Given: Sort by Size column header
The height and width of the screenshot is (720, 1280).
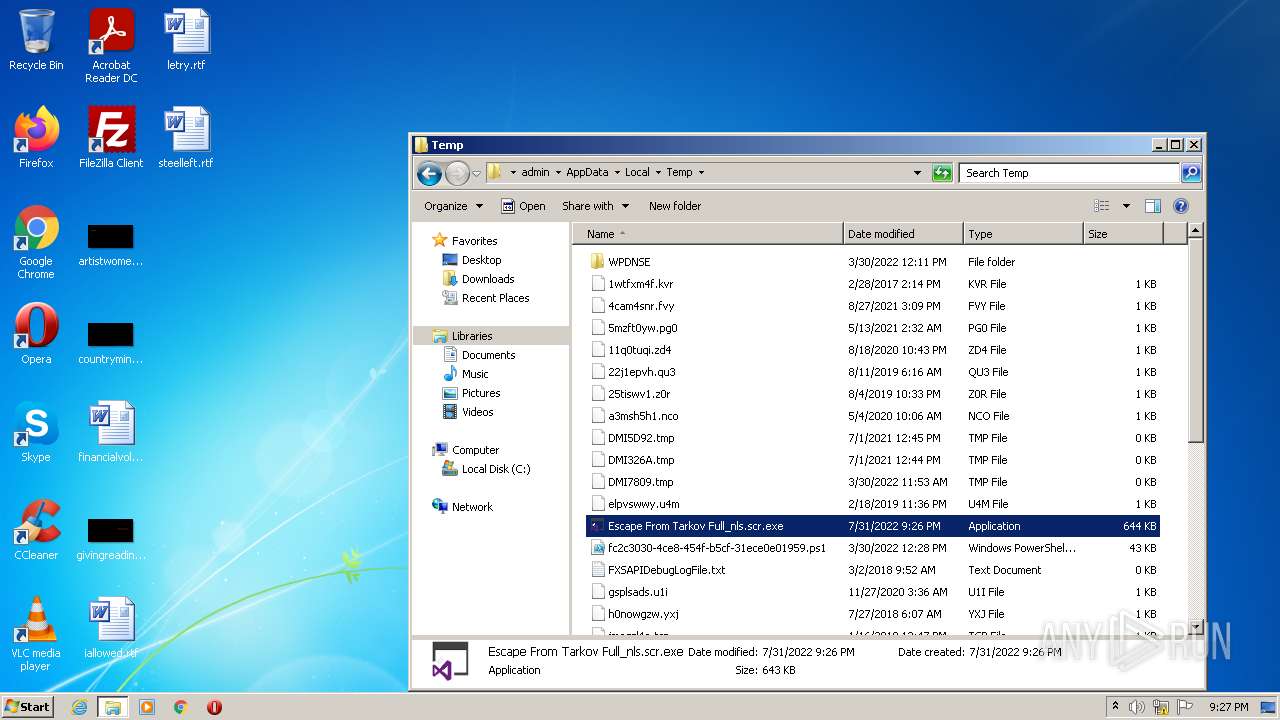Looking at the screenshot, I should [x=1123, y=234].
